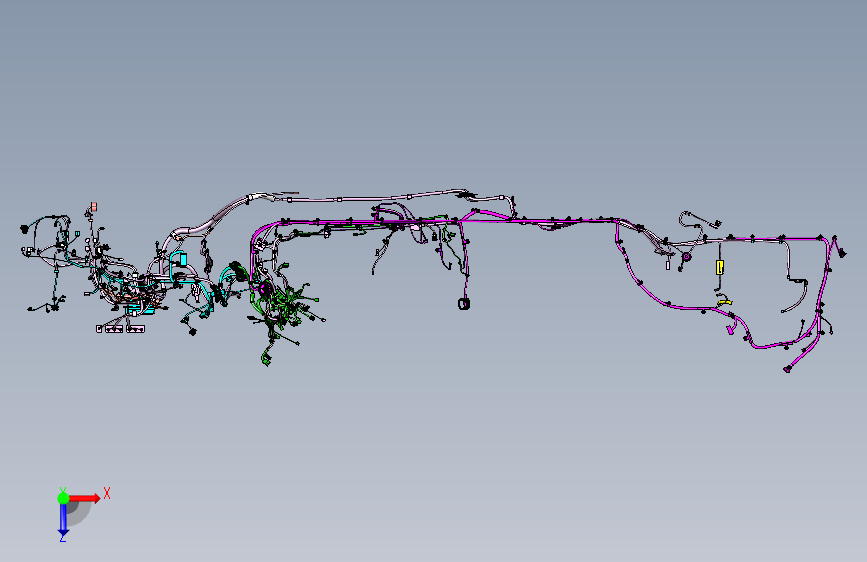
Task: Select the round magenta grommet near the right branch
Action: 686,257
